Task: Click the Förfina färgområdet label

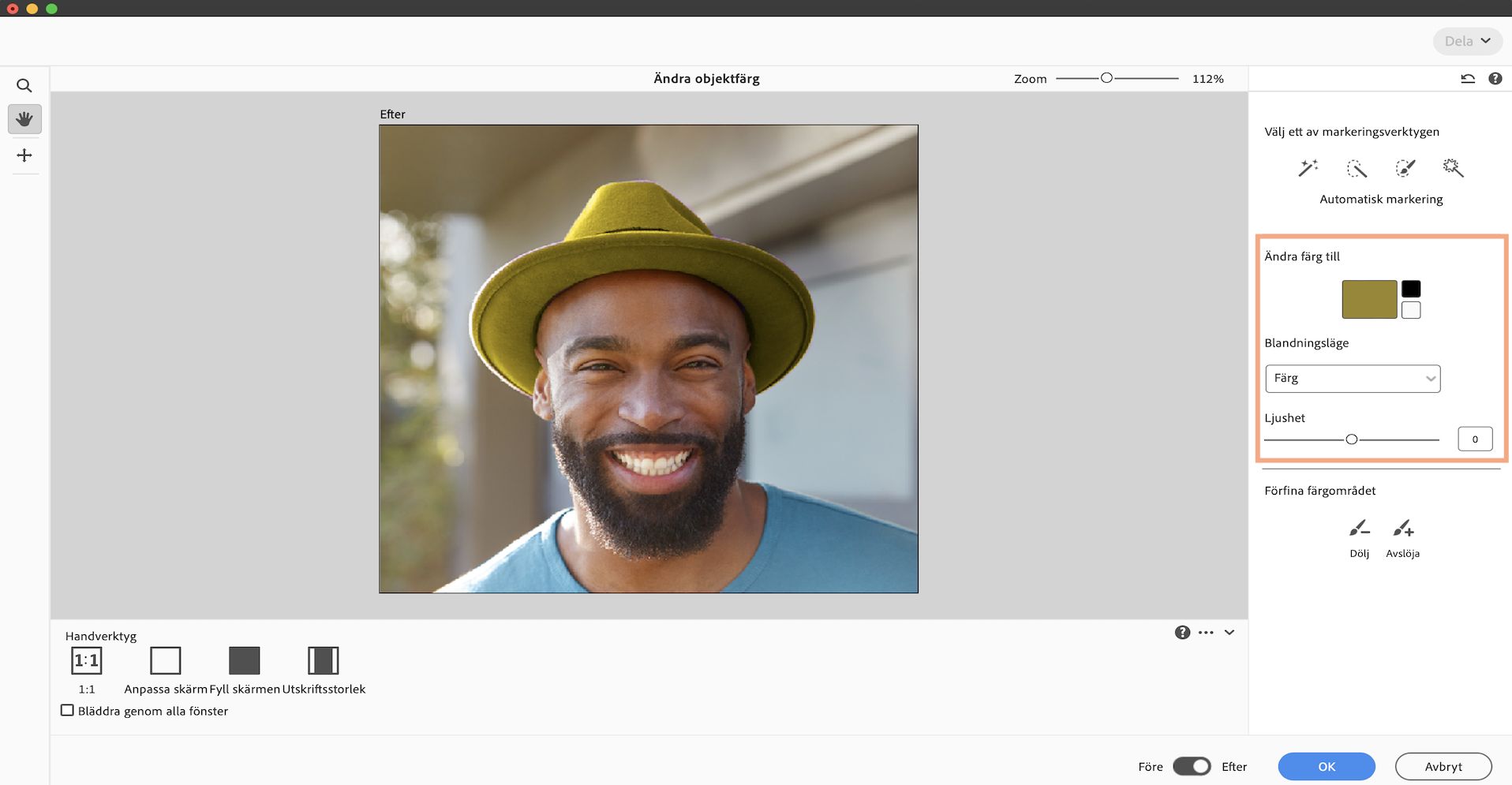Action: pos(1319,491)
